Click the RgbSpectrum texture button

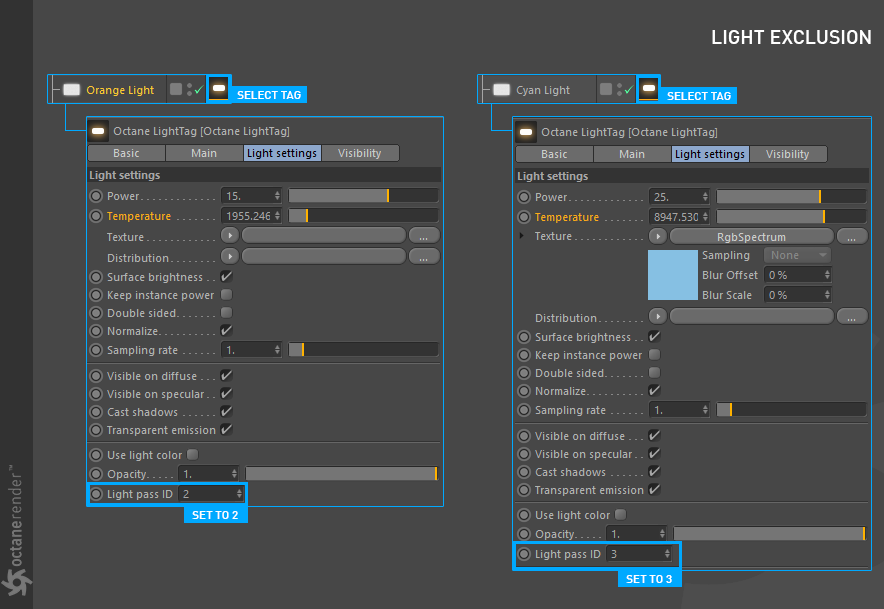click(751, 237)
